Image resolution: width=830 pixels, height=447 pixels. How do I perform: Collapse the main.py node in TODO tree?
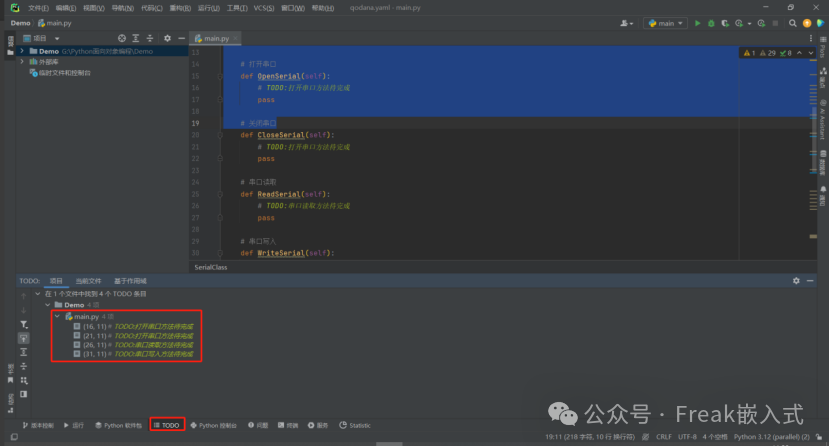click(x=58, y=316)
